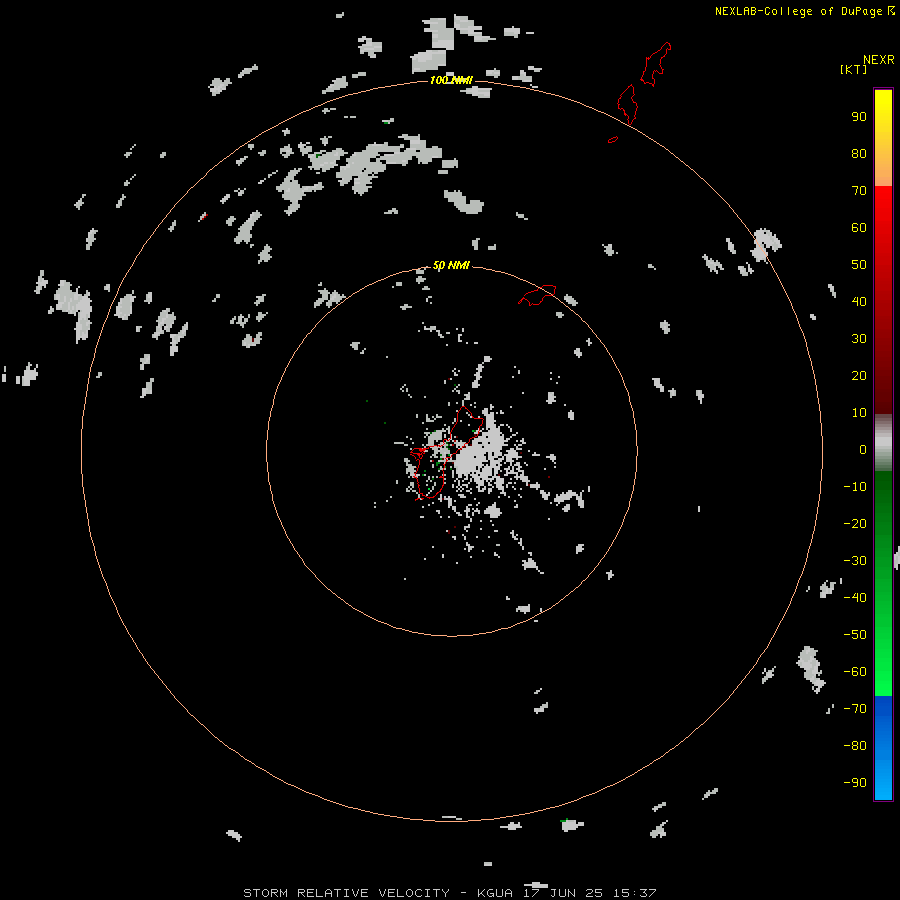Click the 15:37 timestamp text
Screen dimensions: 900x900
[x=634, y=893]
